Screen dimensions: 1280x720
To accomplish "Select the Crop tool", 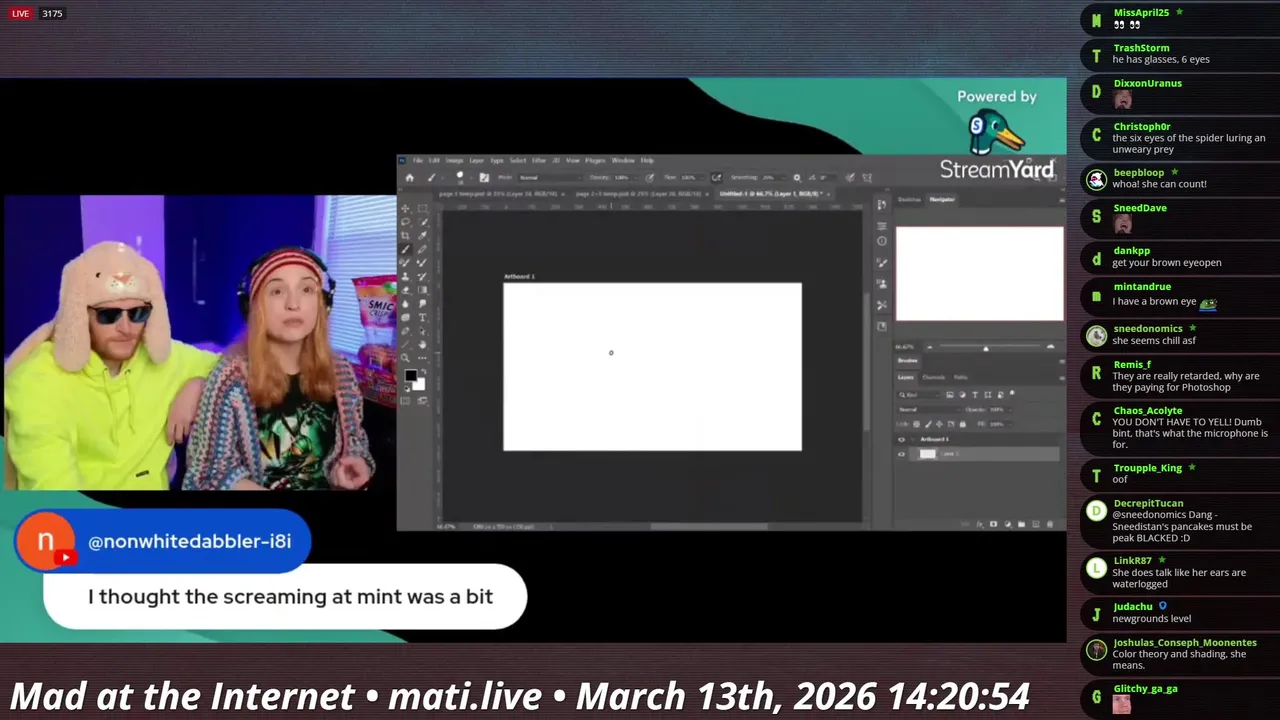I will [405, 235].
